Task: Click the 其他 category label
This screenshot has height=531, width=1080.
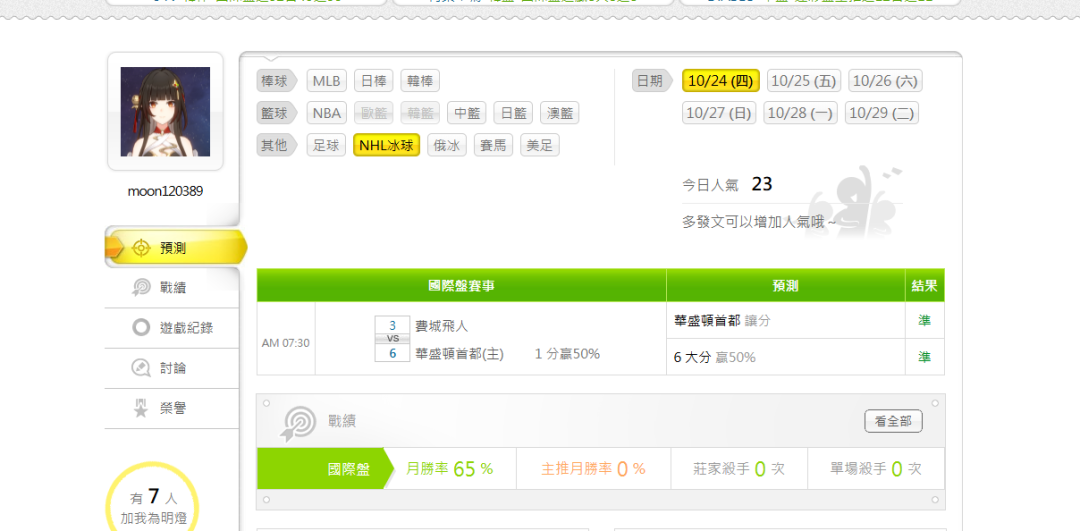Action: (x=276, y=145)
